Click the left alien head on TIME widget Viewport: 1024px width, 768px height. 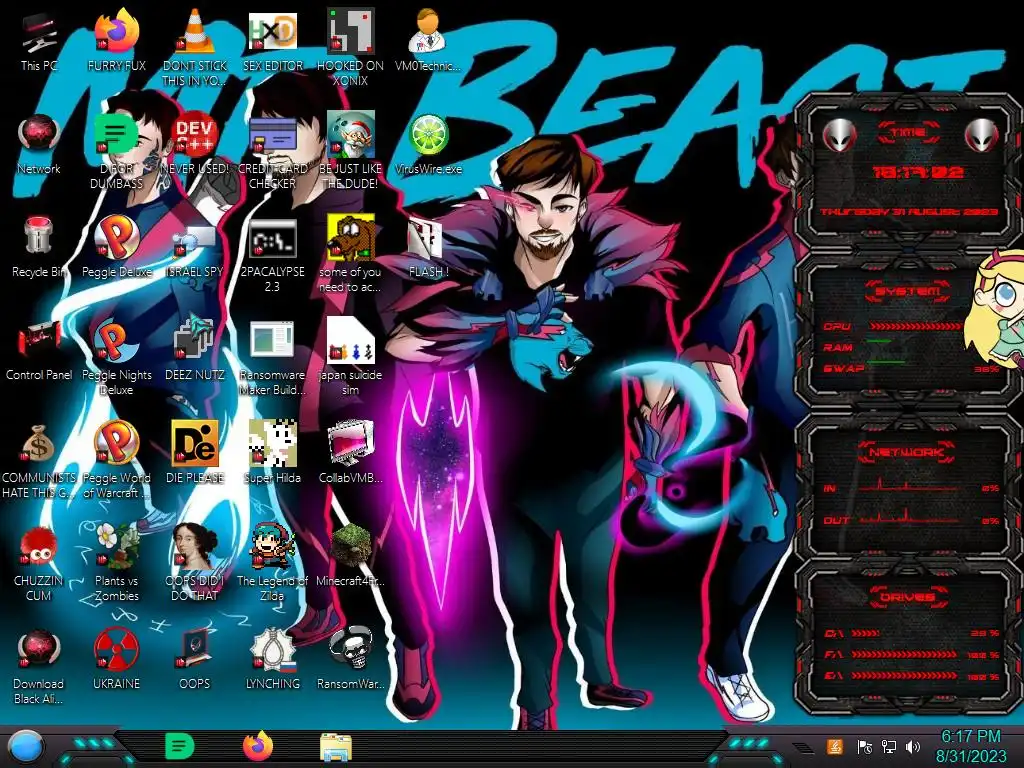click(840, 135)
